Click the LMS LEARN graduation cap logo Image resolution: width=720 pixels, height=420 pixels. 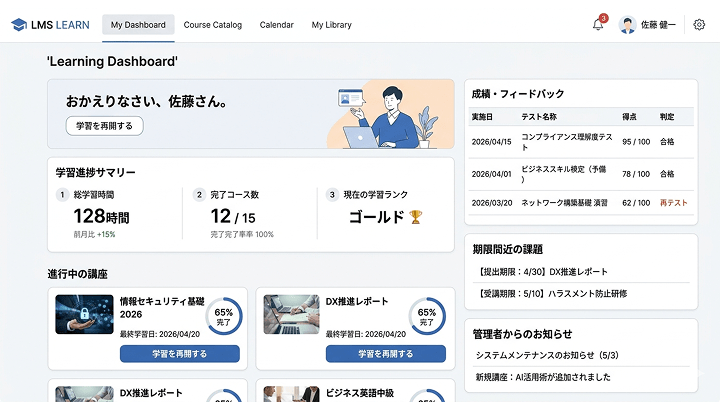click(x=19, y=25)
